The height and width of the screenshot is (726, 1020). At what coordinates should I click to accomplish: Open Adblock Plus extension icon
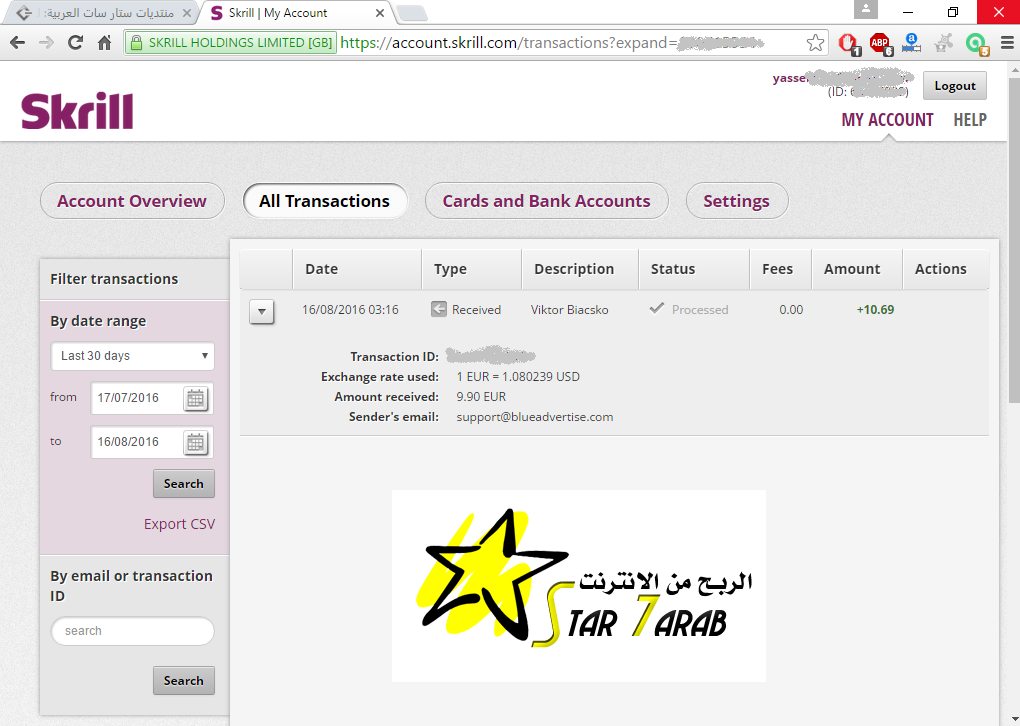[879, 43]
